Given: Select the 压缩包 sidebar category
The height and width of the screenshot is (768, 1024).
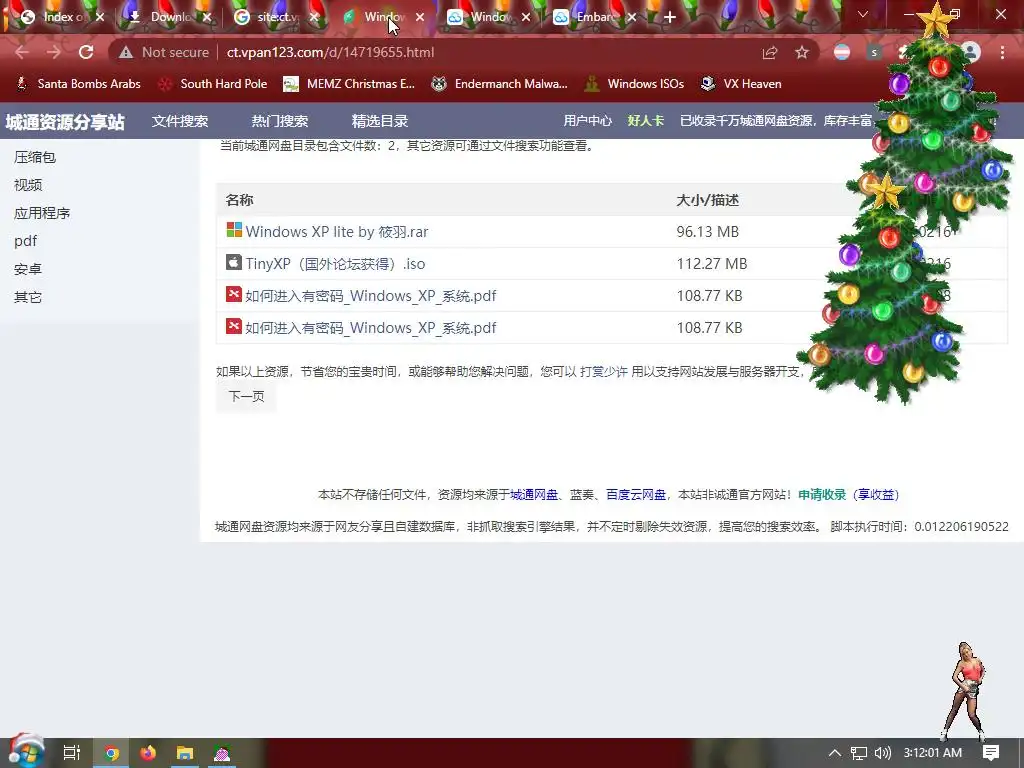Looking at the screenshot, I should (35, 157).
